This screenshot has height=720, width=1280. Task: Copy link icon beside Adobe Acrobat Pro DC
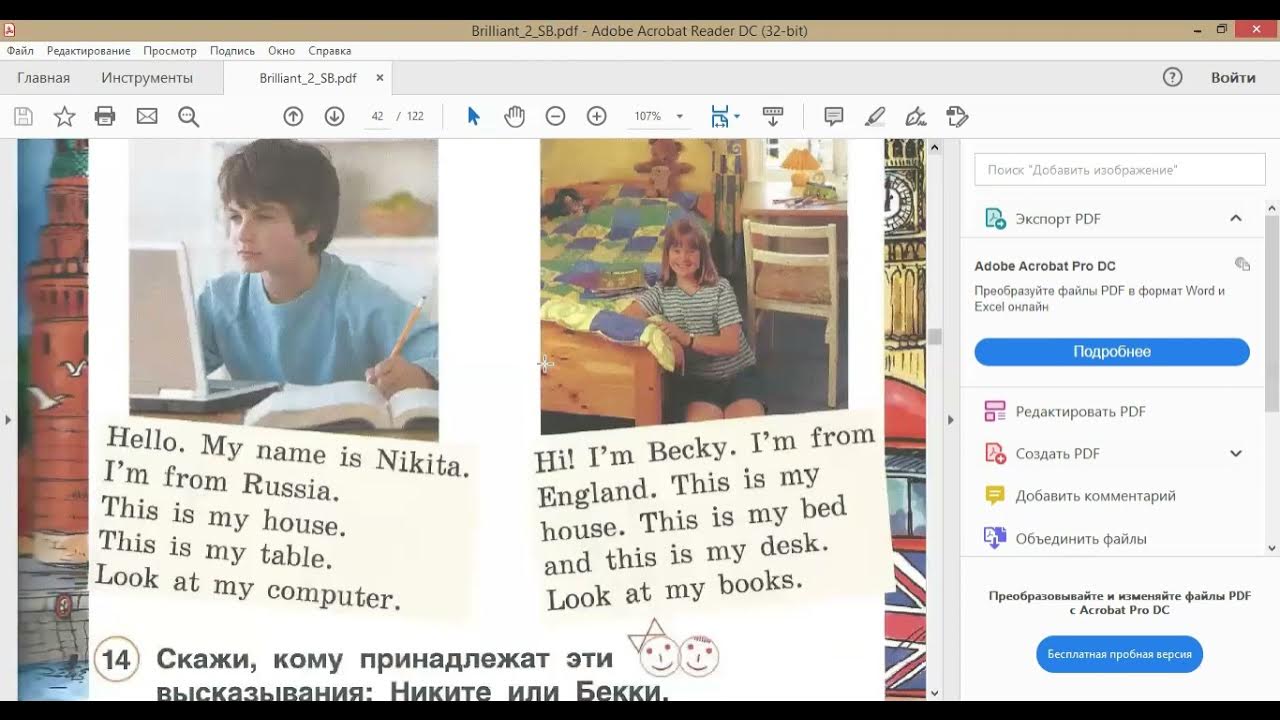(x=1242, y=264)
